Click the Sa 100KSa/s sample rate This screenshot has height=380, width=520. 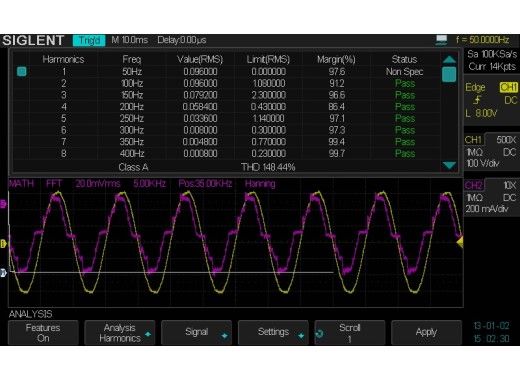click(x=492, y=54)
